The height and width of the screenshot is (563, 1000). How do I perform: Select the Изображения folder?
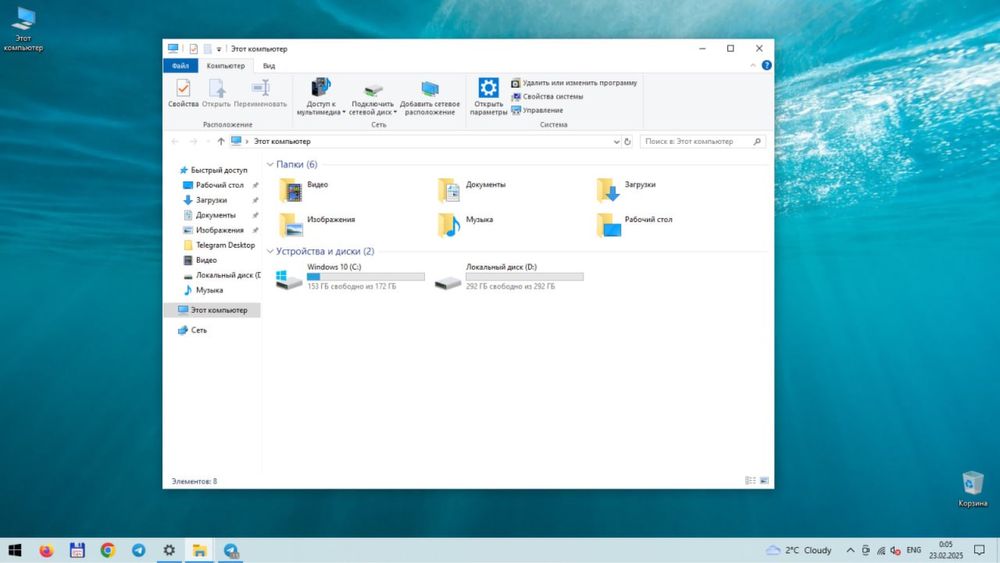tap(317, 225)
